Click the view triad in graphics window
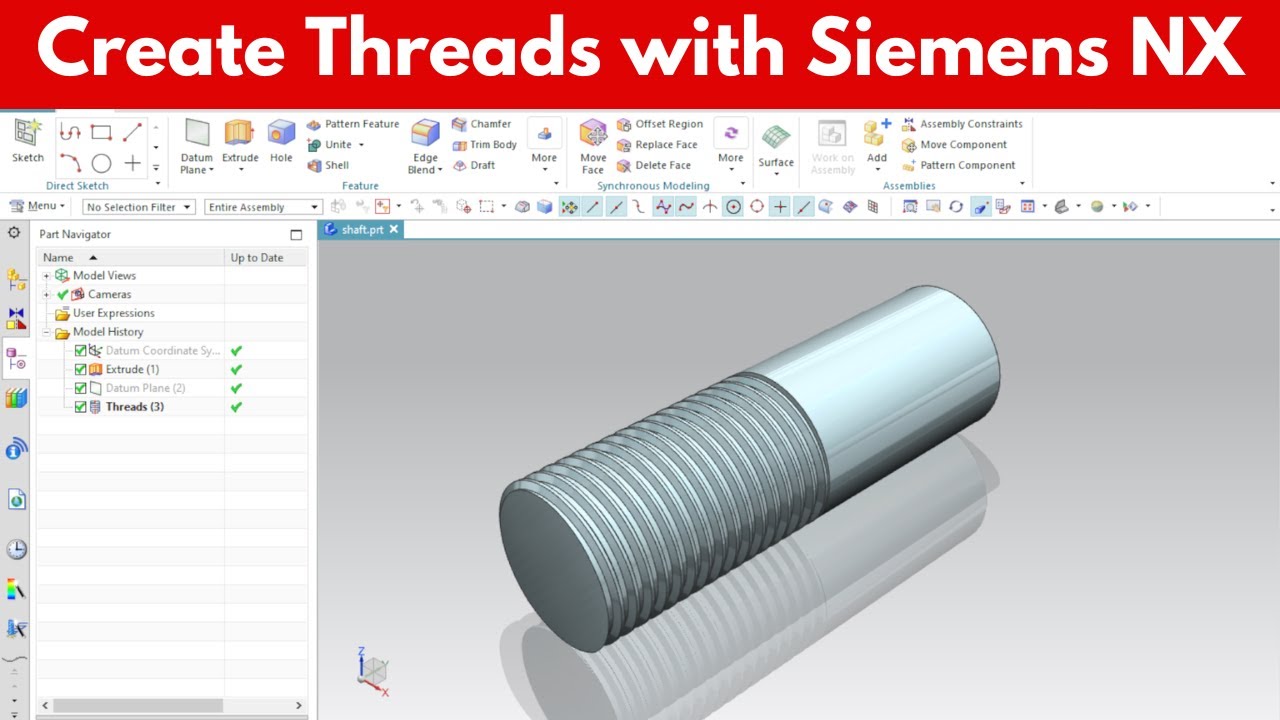Image resolution: width=1280 pixels, height=720 pixels. (x=372, y=670)
